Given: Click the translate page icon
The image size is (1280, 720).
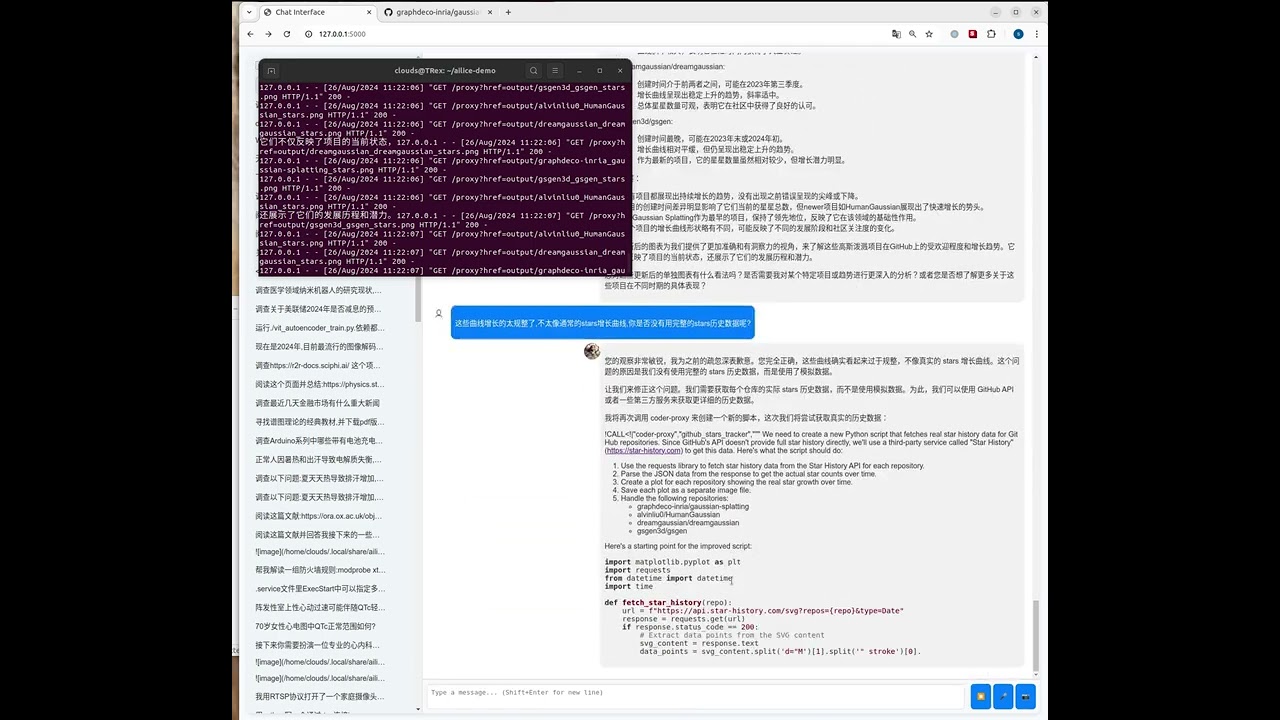Looking at the screenshot, I should [x=896, y=34].
